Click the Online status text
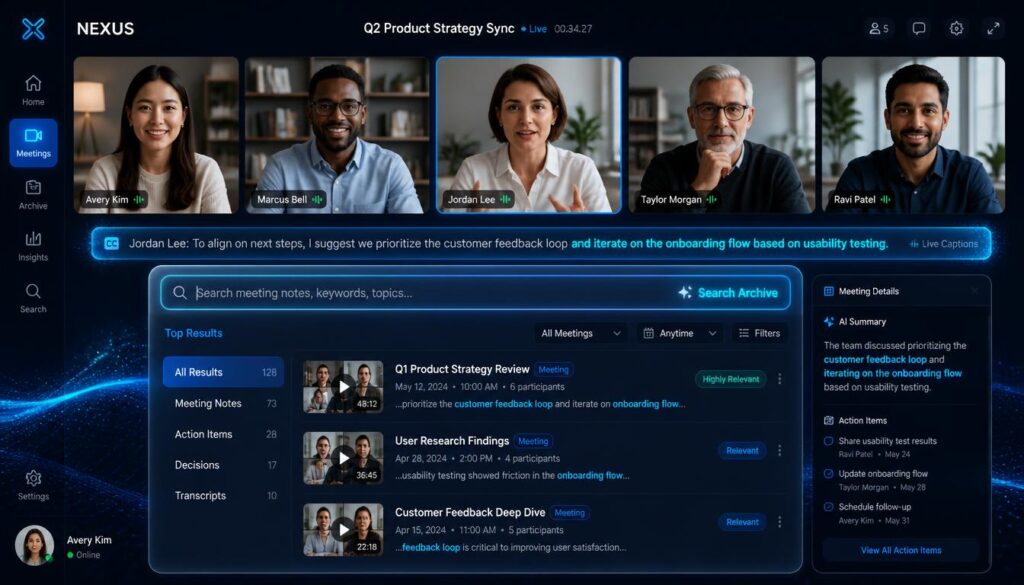The image size is (1024, 585). pos(88,555)
